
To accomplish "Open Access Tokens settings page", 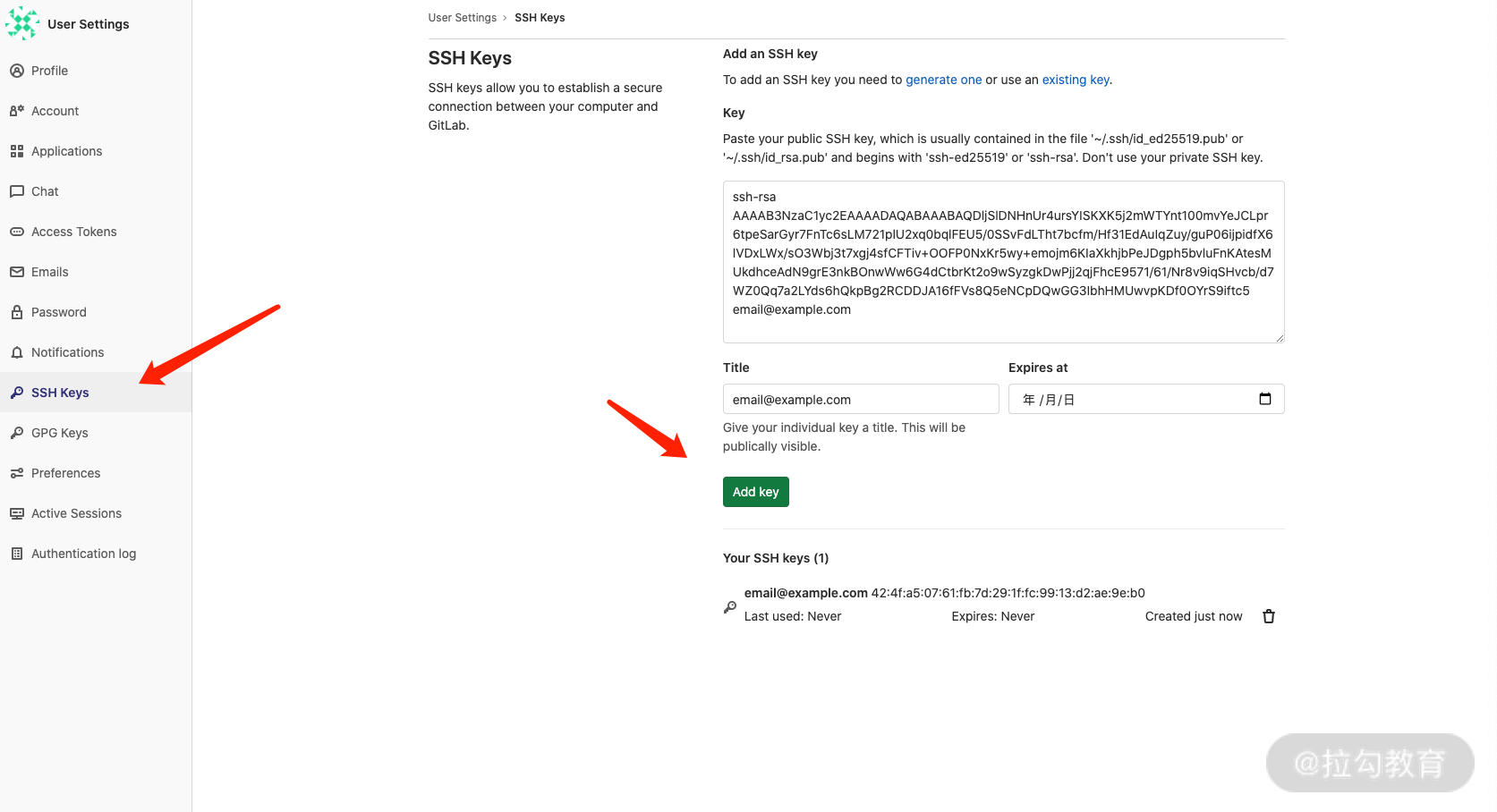I will click(x=73, y=232).
